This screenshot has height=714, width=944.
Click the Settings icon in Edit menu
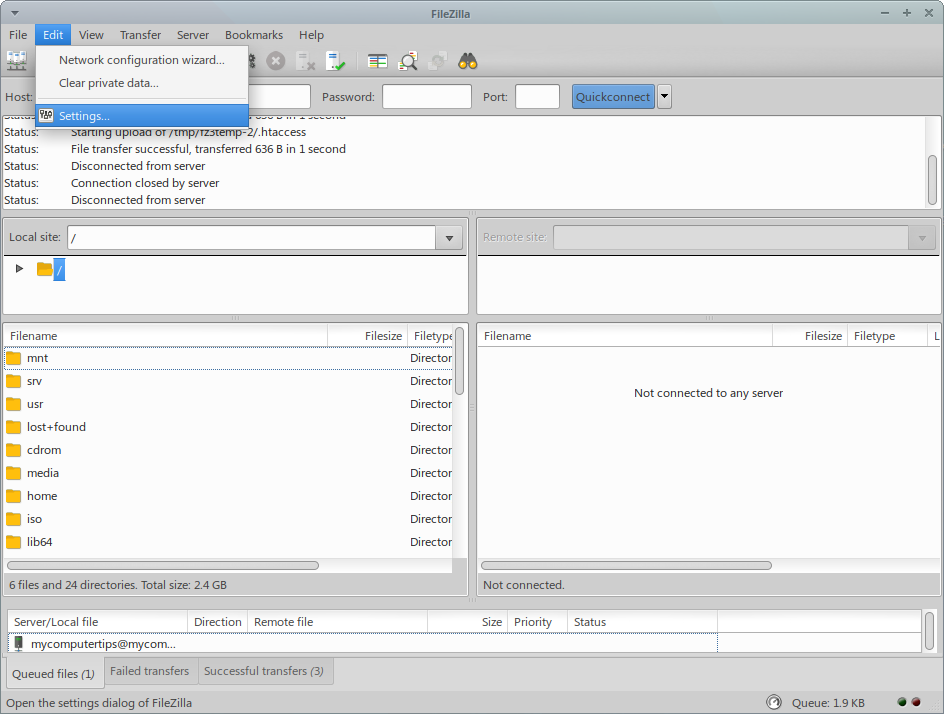(x=46, y=116)
